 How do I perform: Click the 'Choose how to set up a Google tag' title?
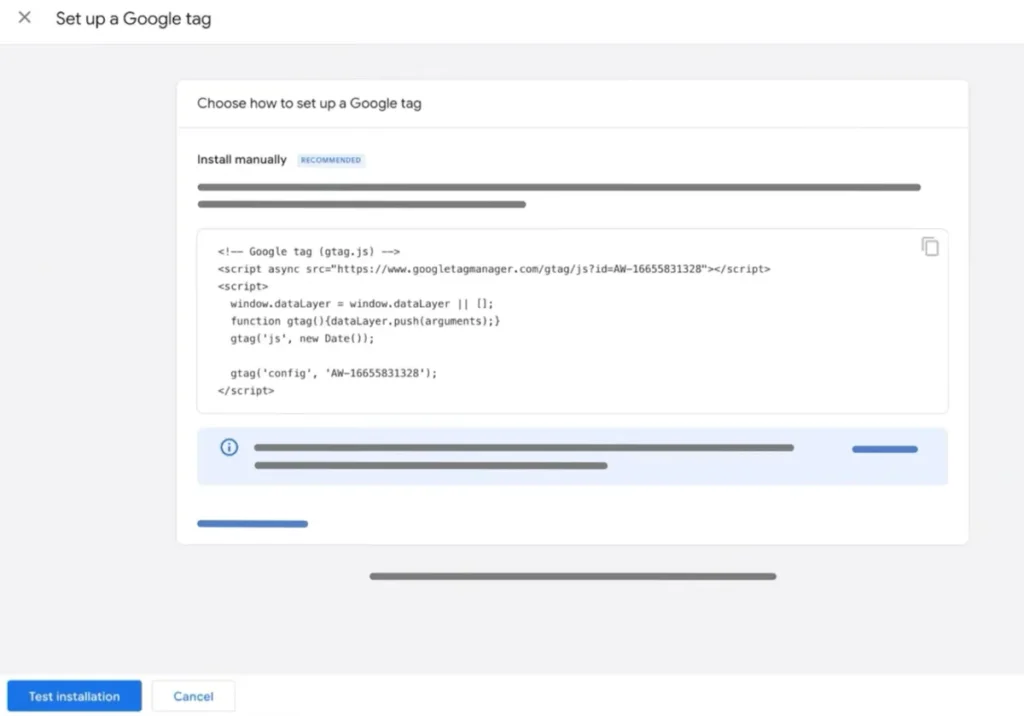309,103
